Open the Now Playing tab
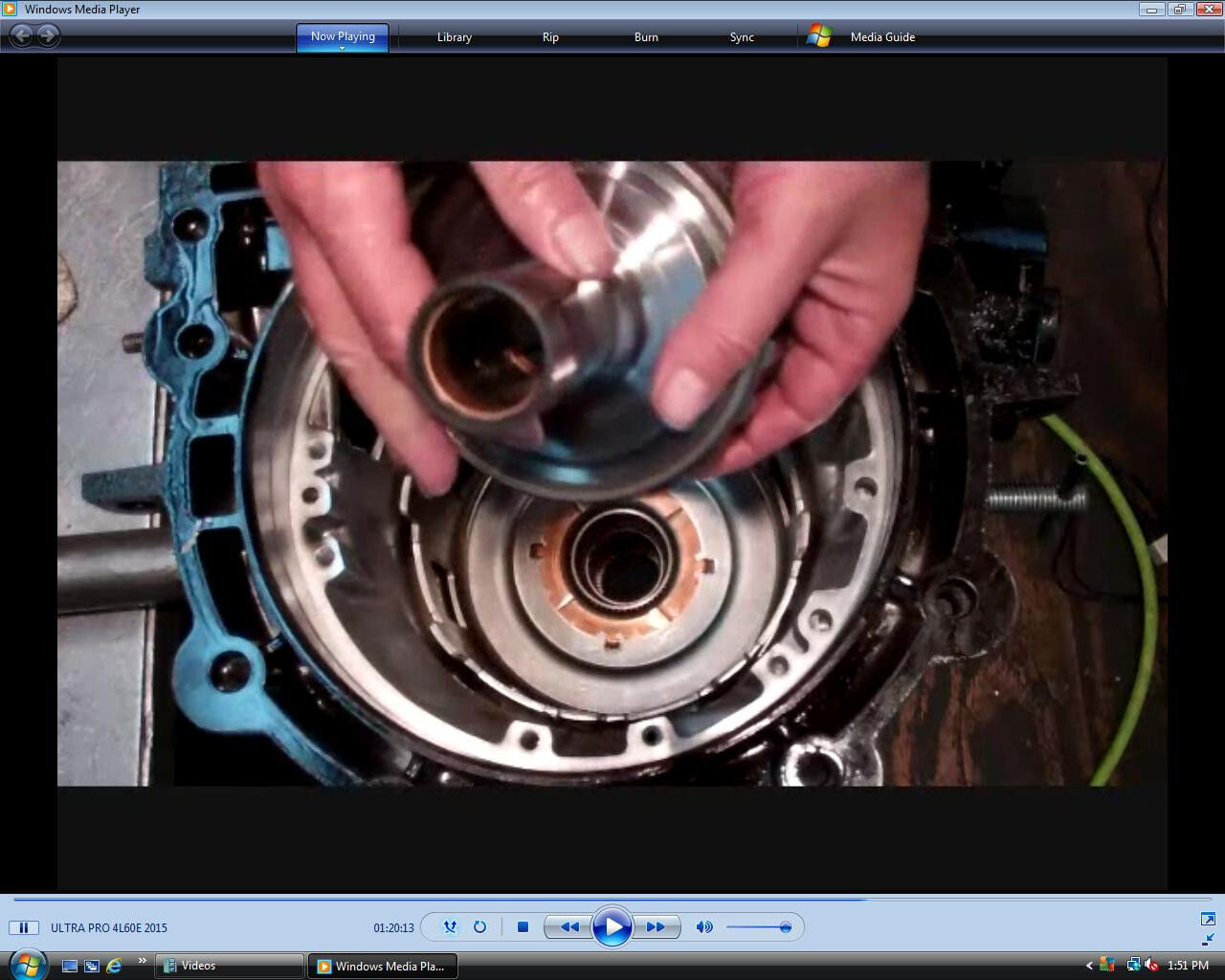Image resolution: width=1225 pixels, height=980 pixels. pos(343,35)
